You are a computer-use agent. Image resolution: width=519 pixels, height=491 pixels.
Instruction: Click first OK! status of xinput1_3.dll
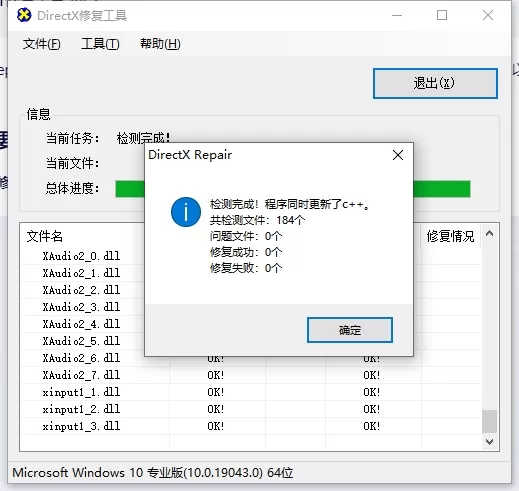(x=216, y=426)
